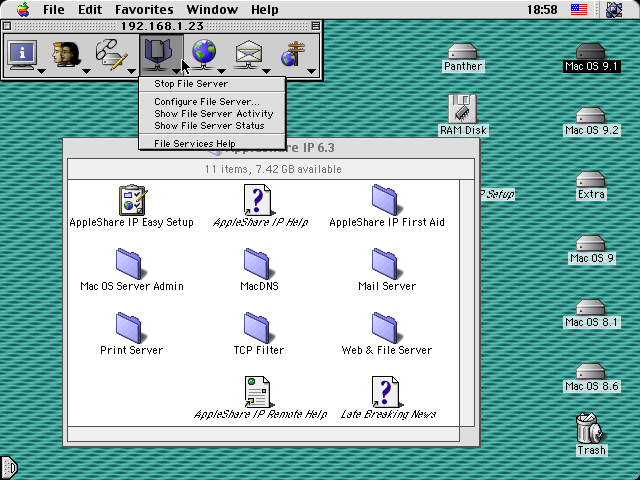Expand dropdown arrow beside pencil print icon
The image size is (640, 480).
point(131,71)
